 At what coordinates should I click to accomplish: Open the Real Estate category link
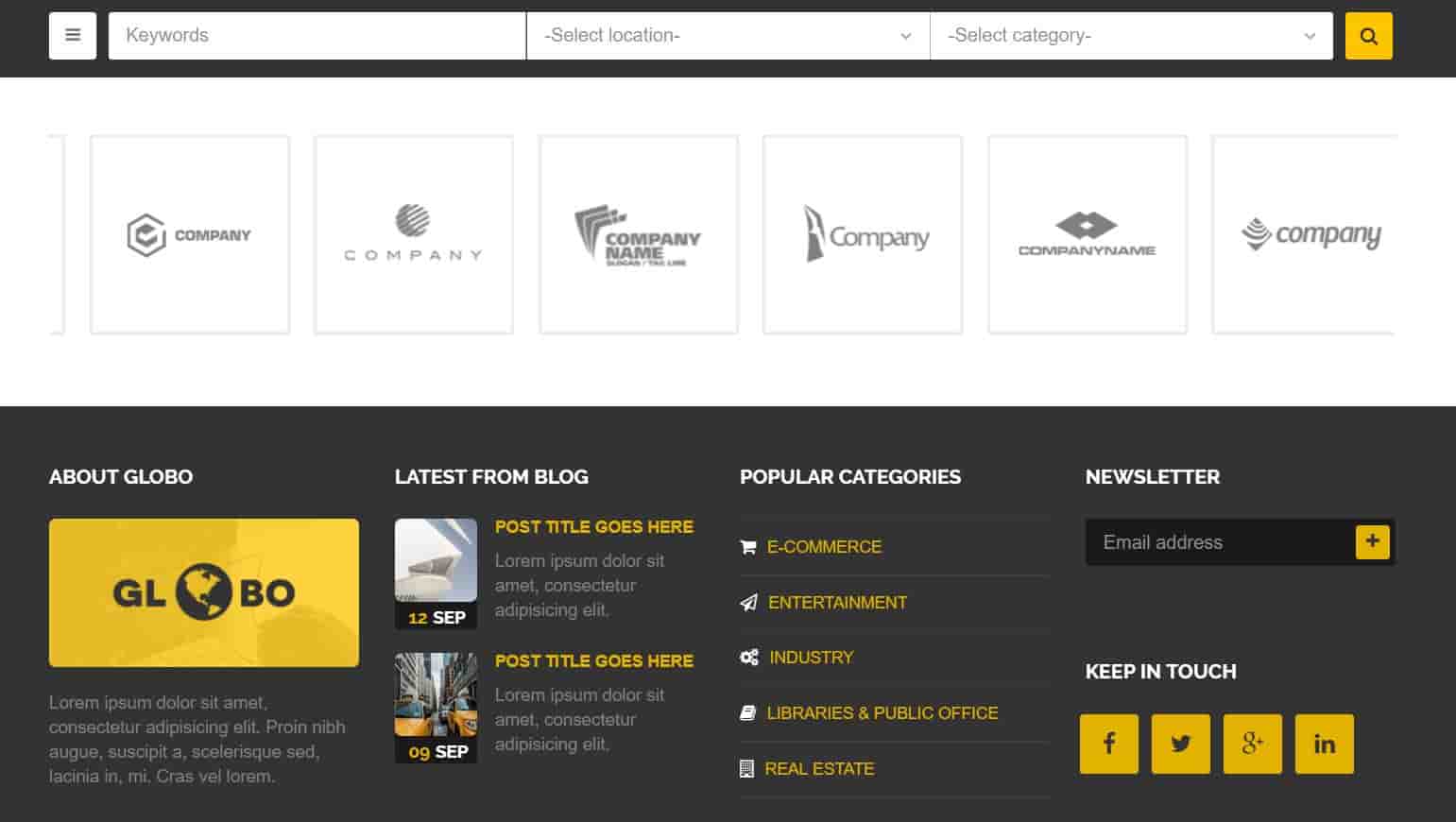[x=819, y=769]
